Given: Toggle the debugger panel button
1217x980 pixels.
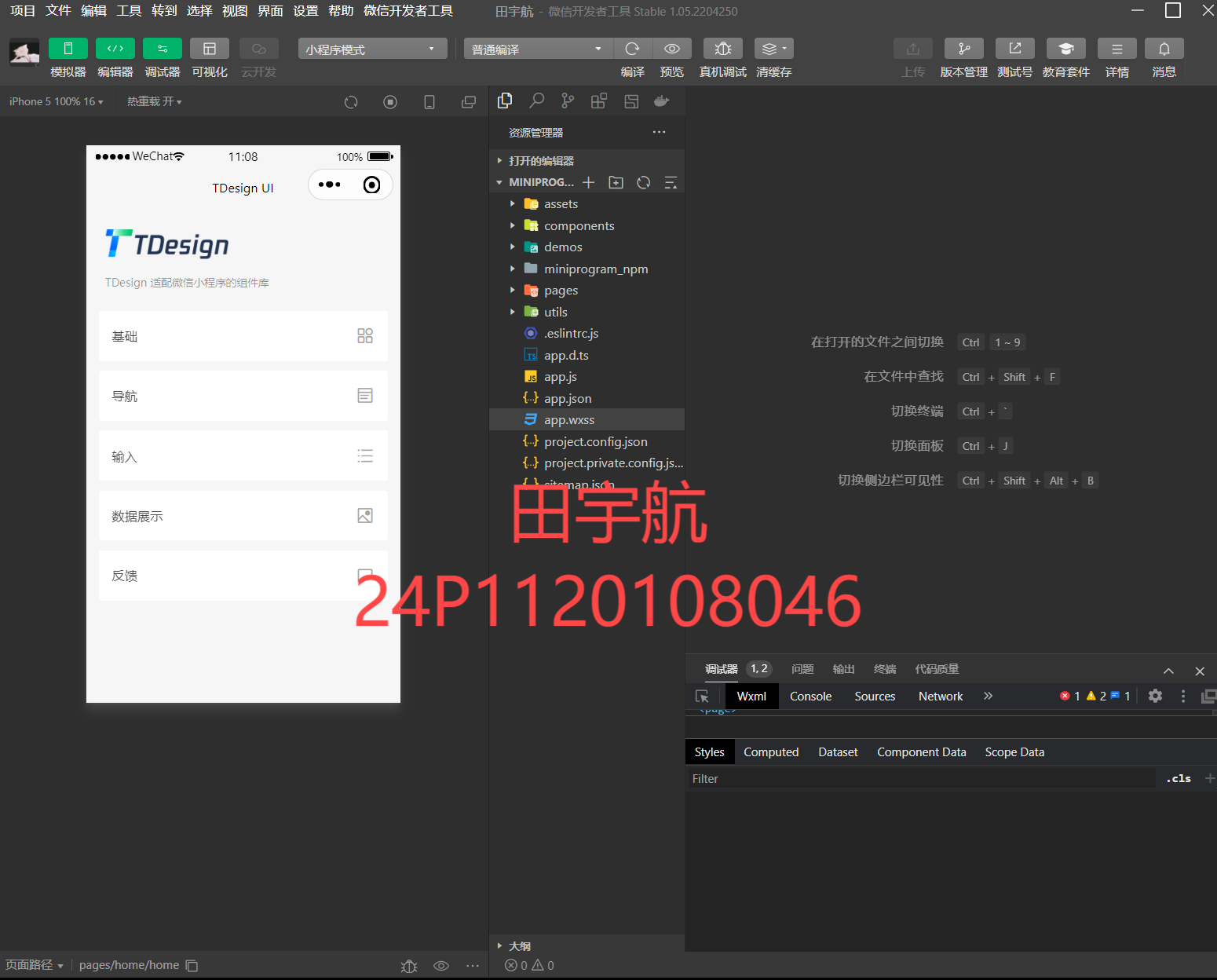Looking at the screenshot, I should [163, 49].
